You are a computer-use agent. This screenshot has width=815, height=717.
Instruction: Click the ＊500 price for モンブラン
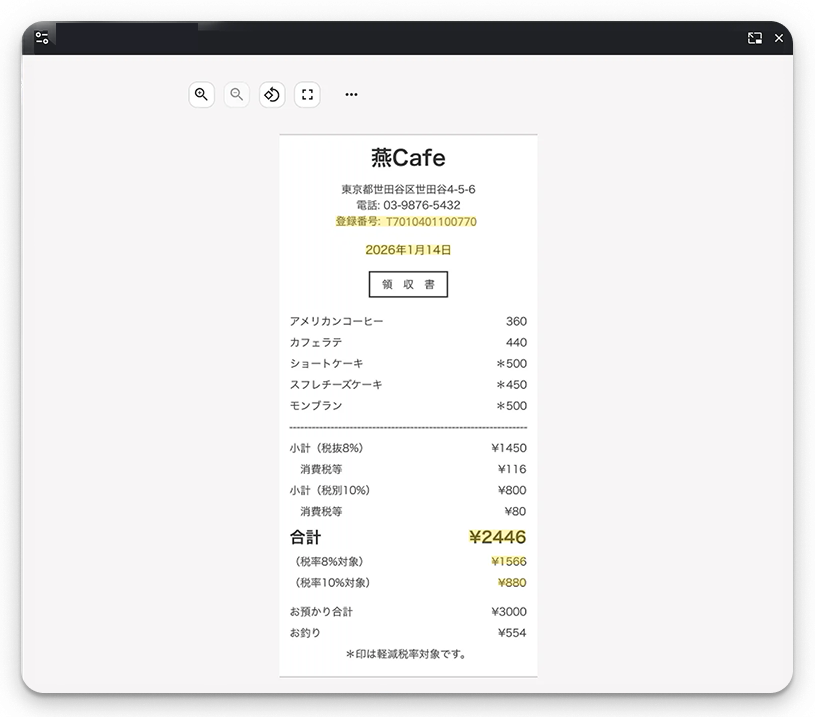click(x=511, y=406)
